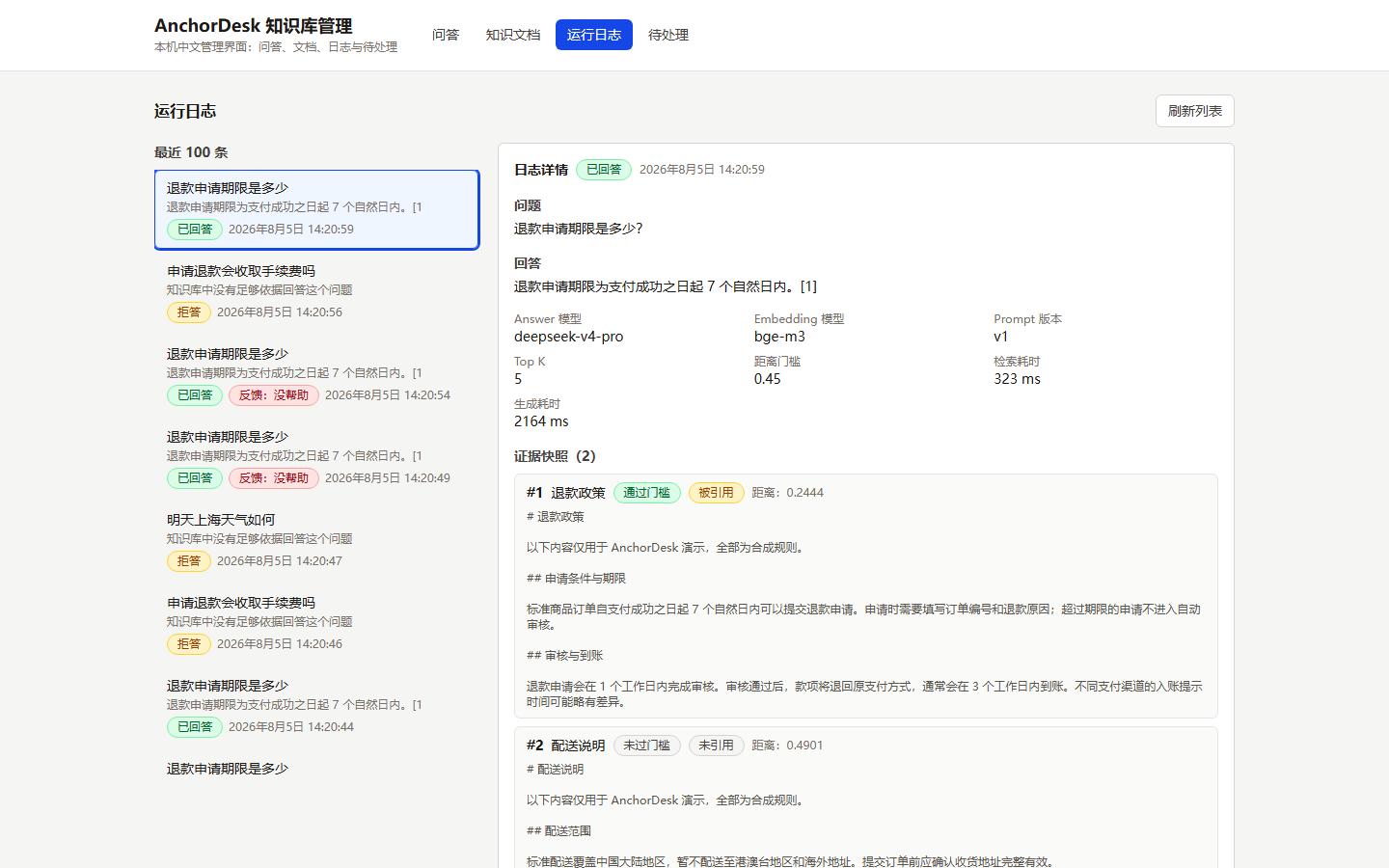The height and width of the screenshot is (868, 1389).
Task: Click the question text 退款申请期限是多少？
Action: tap(578, 229)
